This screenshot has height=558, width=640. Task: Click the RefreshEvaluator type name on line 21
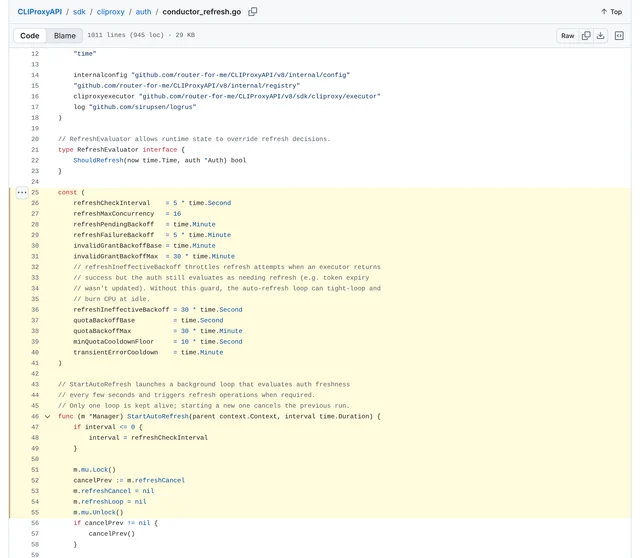108,149
